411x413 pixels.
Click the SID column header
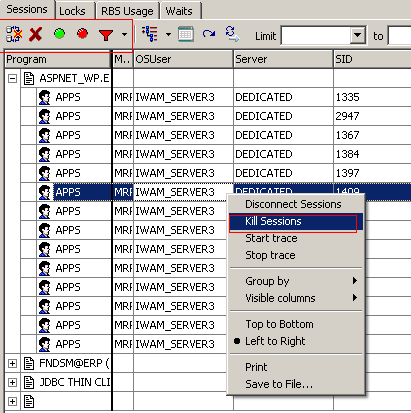point(372,59)
